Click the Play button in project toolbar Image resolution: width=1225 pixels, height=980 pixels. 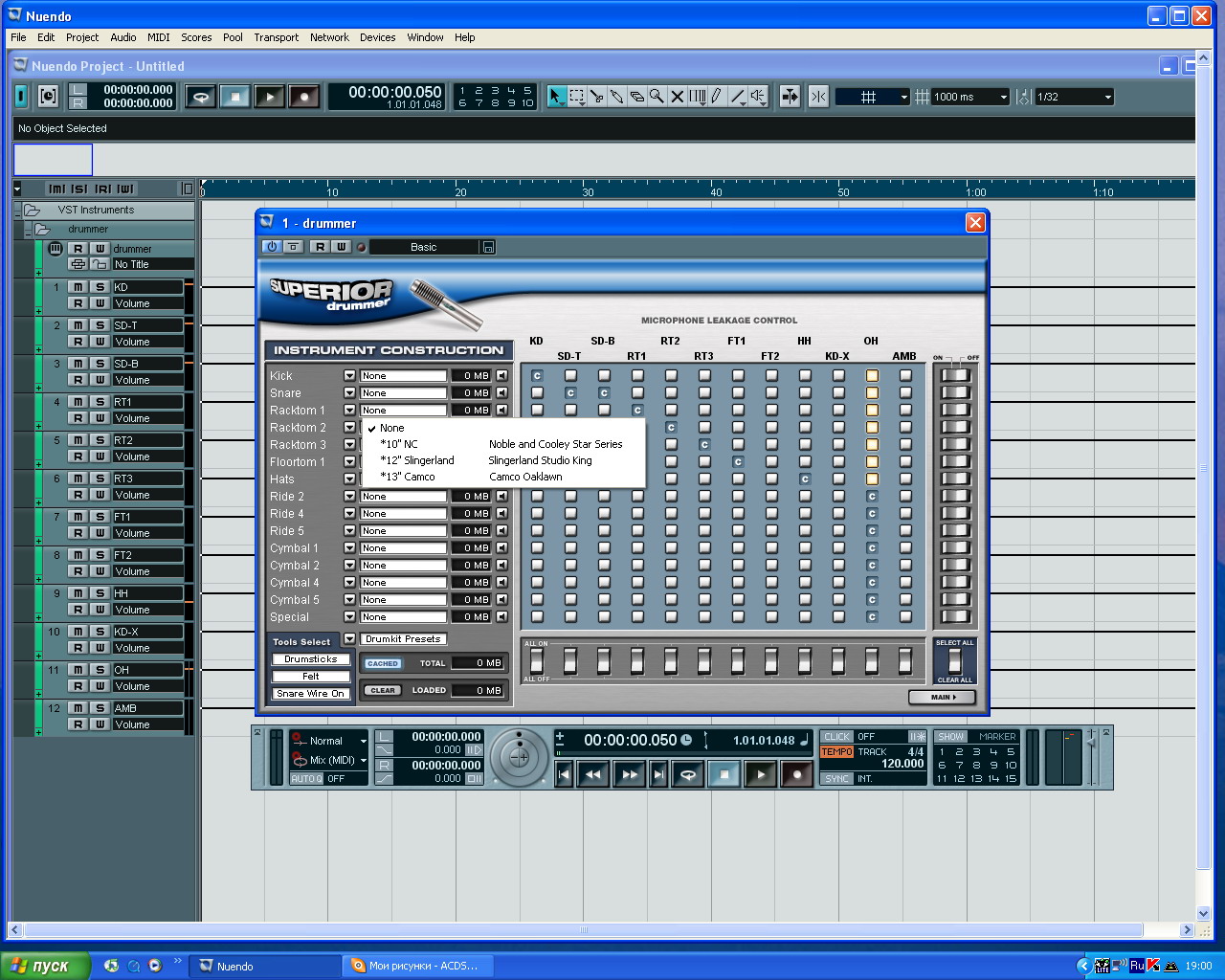click(x=270, y=97)
